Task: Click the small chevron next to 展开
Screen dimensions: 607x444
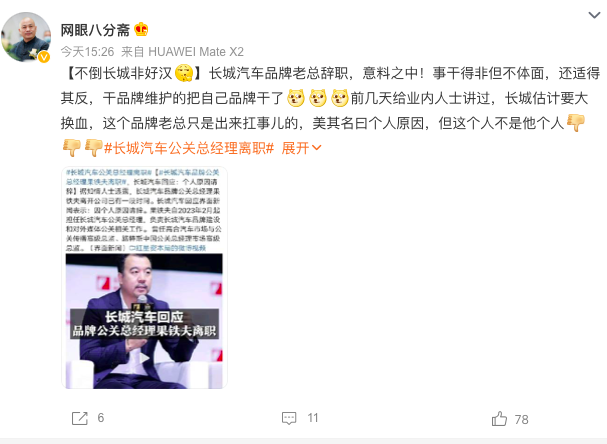Action: tap(317, 147)
